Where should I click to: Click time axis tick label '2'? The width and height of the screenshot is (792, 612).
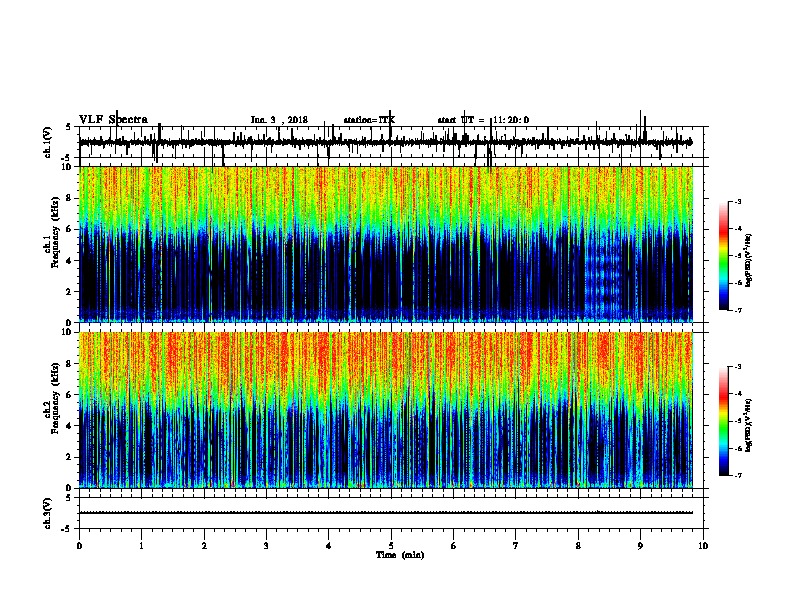pyautogui.click(x=204, y=546)
